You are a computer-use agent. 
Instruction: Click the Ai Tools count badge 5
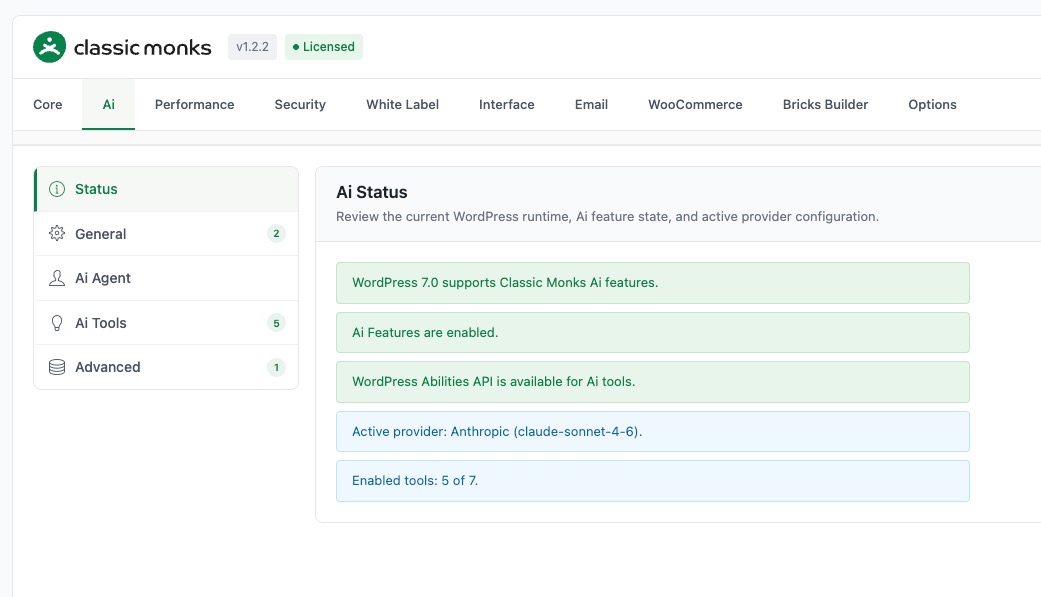tap(276, 323)
